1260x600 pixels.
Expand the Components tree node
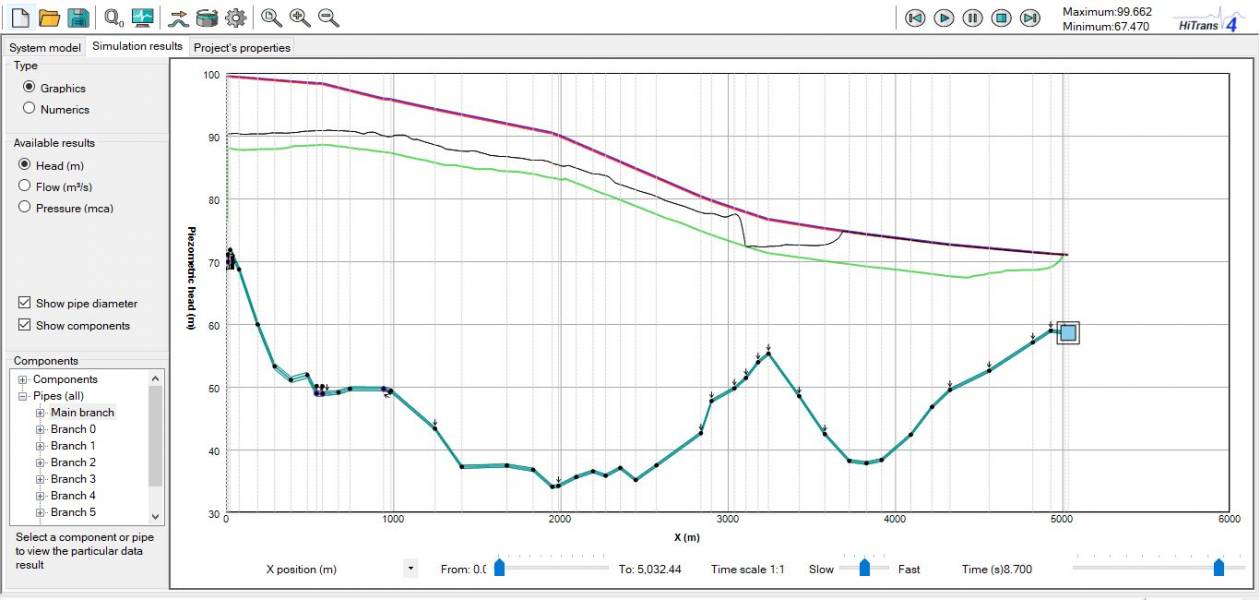coord(23,380)
